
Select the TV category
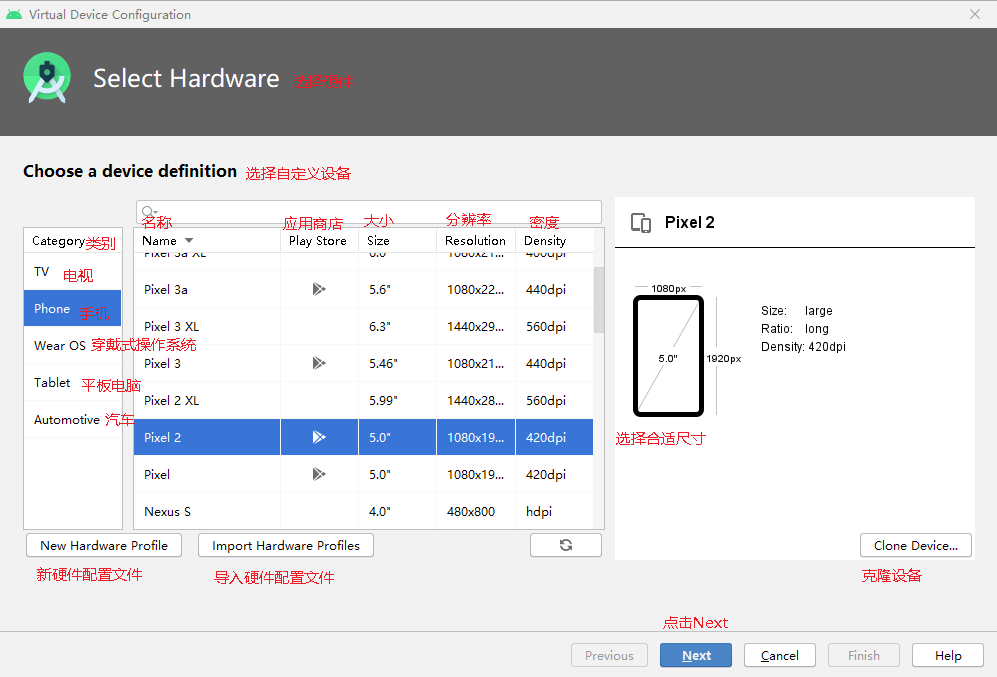click(72, 272)
